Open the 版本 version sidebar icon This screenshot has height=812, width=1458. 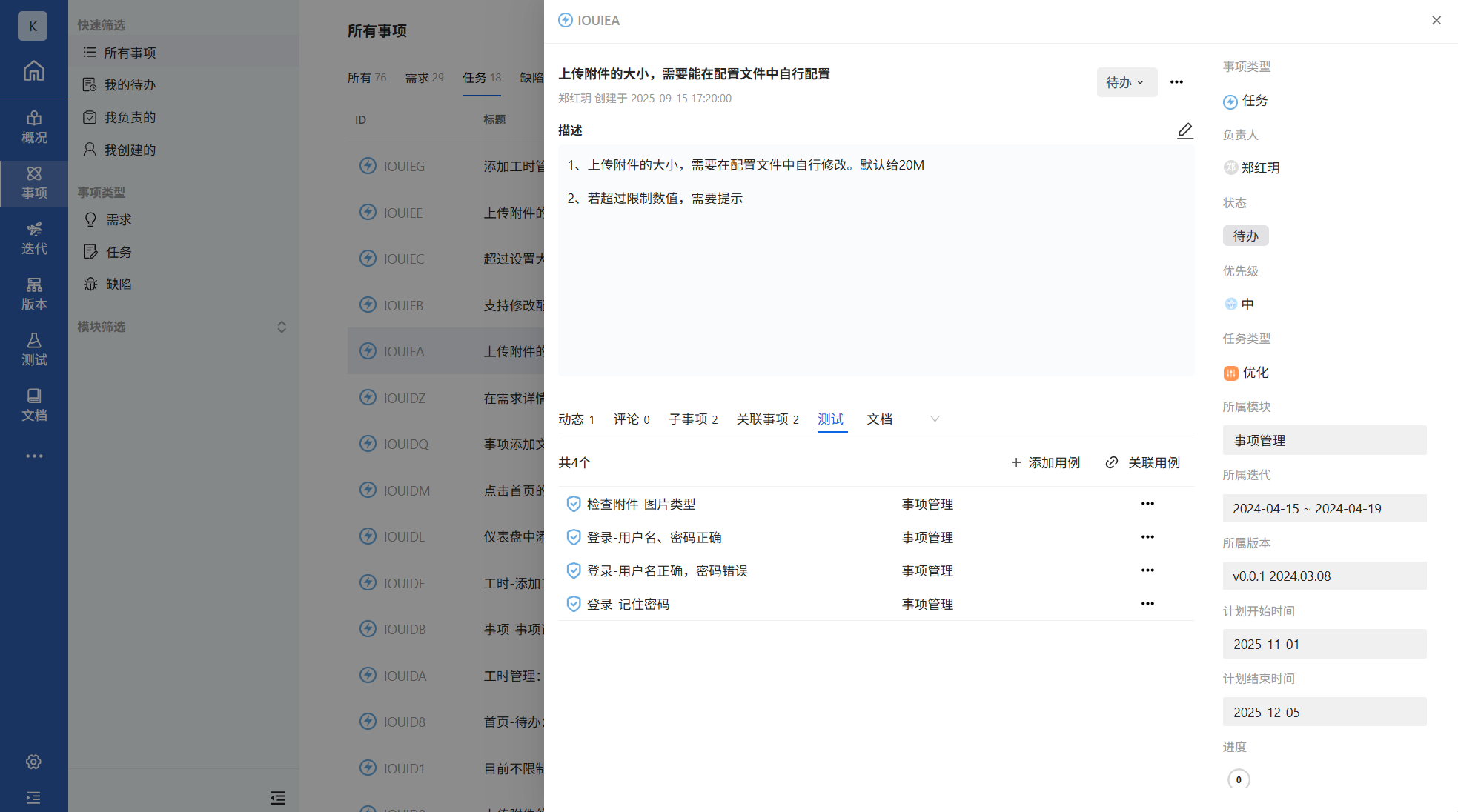pos(33,293)
